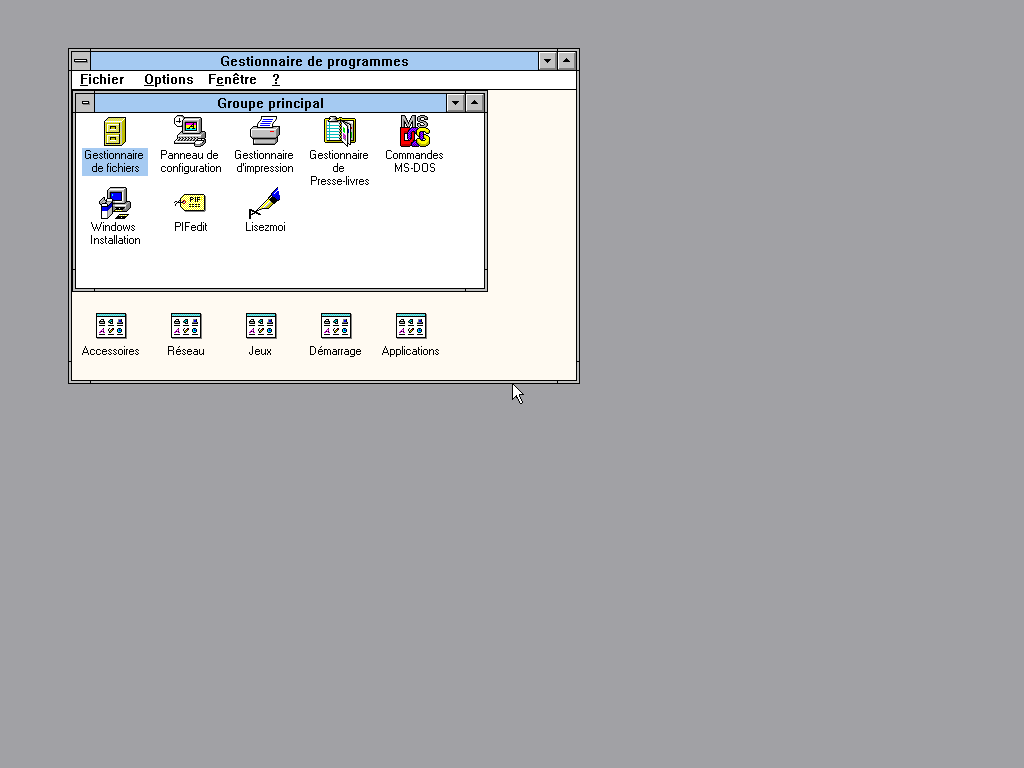Open Gestionnaire de programmes control menu box

point(81,61)
